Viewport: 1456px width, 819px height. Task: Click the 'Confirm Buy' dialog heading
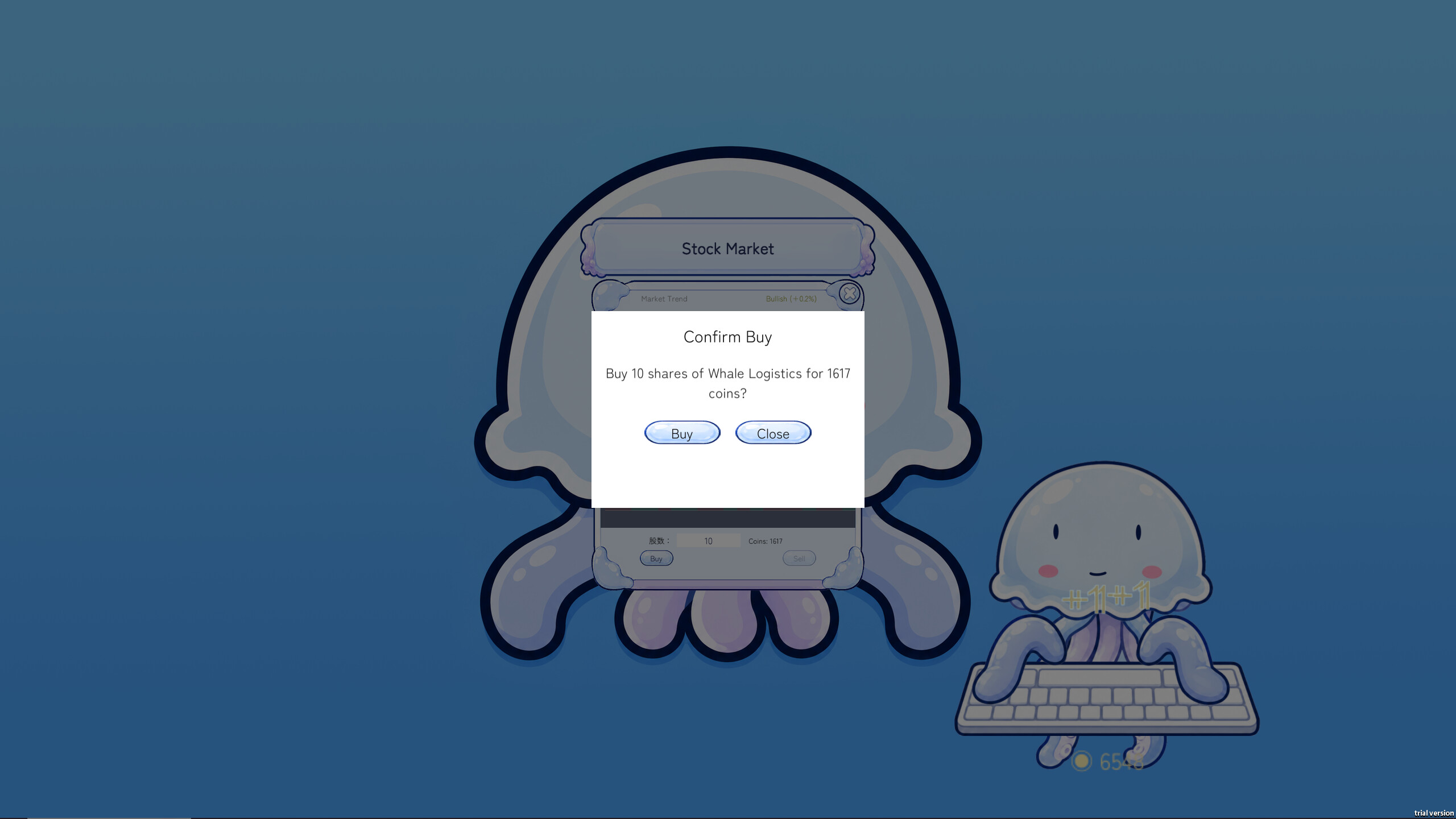coord(727,337)
